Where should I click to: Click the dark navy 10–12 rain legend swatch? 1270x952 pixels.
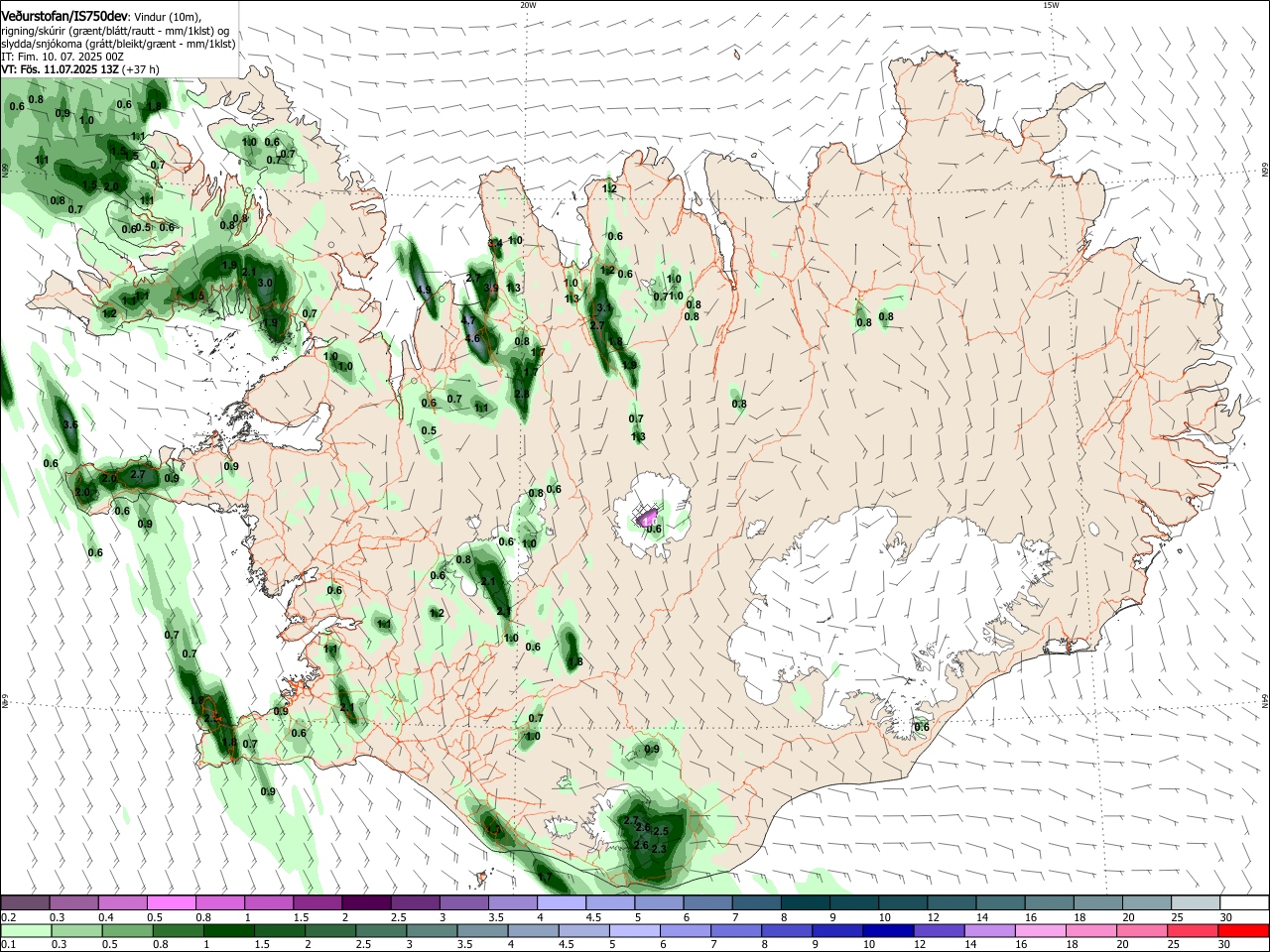tap(889, 930)
